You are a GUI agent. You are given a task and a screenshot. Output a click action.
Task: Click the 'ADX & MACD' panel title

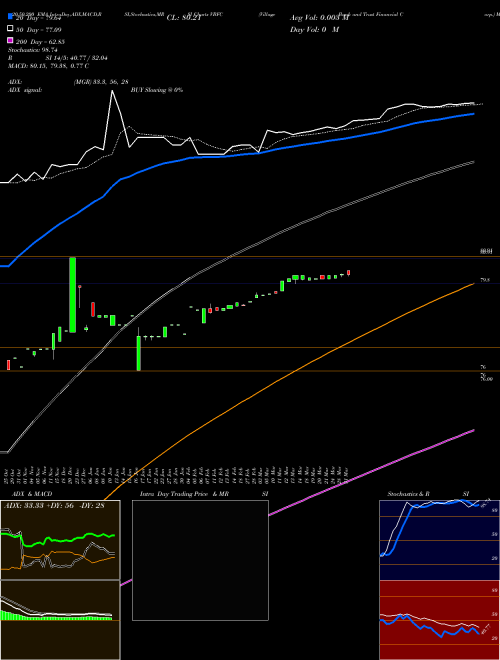pyautogui.click(x=32, y=494)
